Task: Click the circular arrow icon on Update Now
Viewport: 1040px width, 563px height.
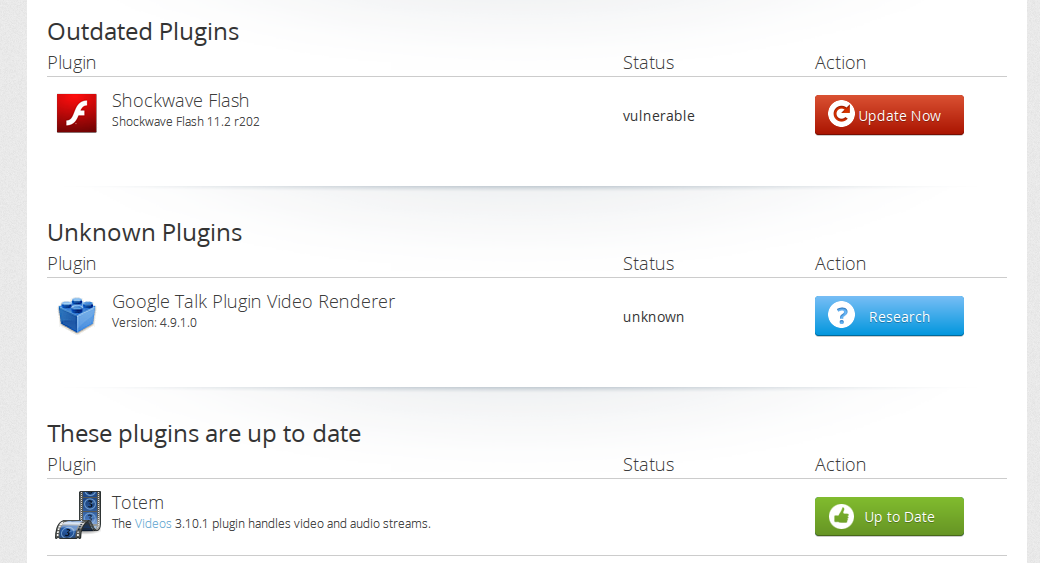Action: pos(842,115)
